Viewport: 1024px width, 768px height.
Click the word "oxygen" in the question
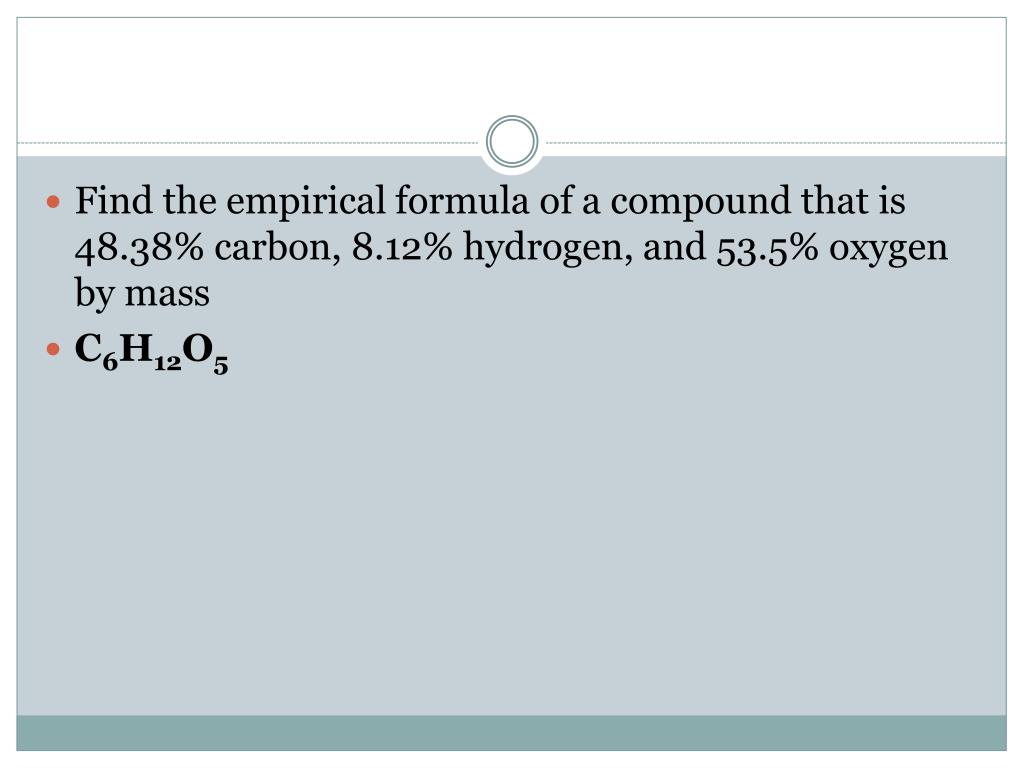pyautogui.click(x=888, y=249)
